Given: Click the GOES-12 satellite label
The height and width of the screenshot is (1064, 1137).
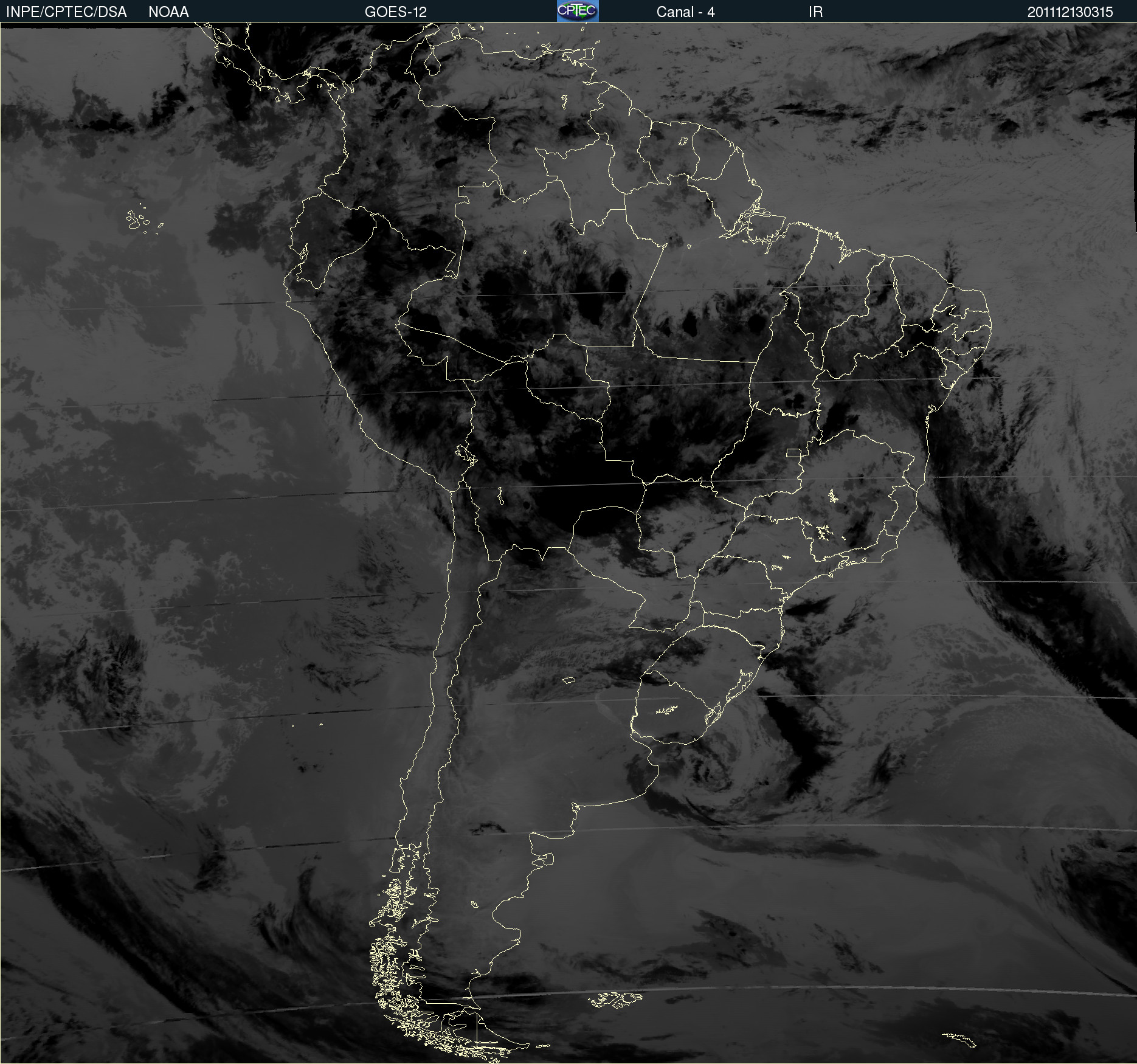Looking at the screenshot, I should click(x=396, y=12).
